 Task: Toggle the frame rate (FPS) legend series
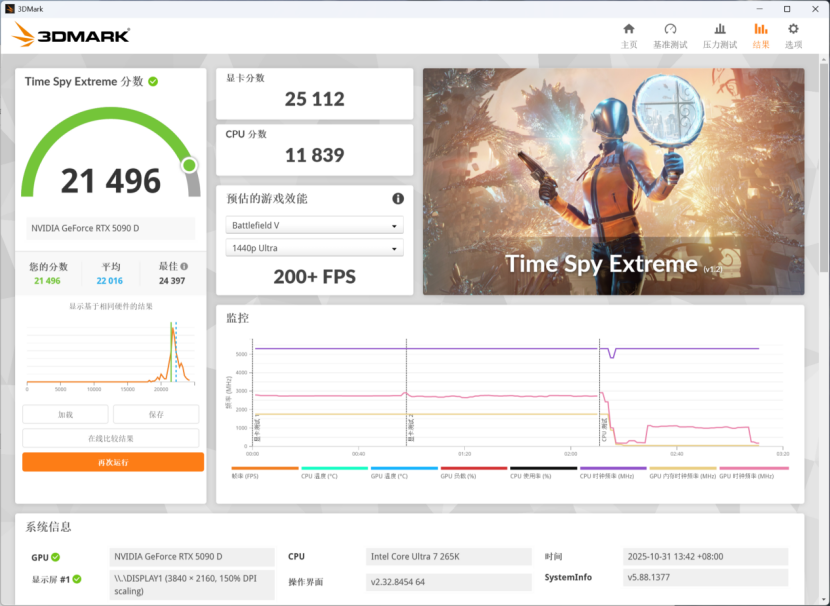click(265, 468)
